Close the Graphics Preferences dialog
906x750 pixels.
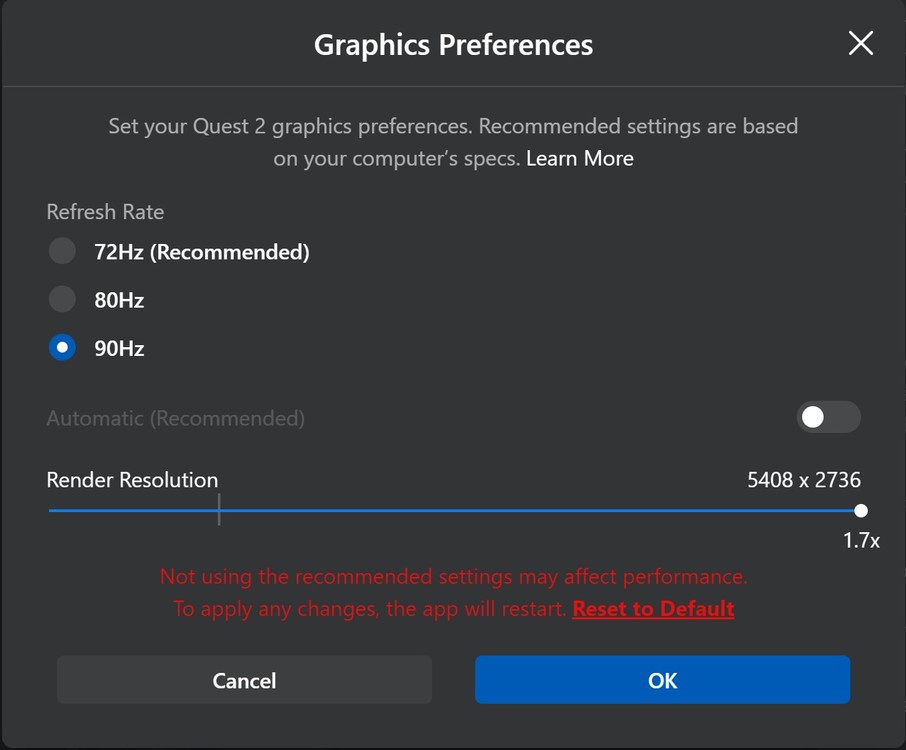tap(860, 43)
